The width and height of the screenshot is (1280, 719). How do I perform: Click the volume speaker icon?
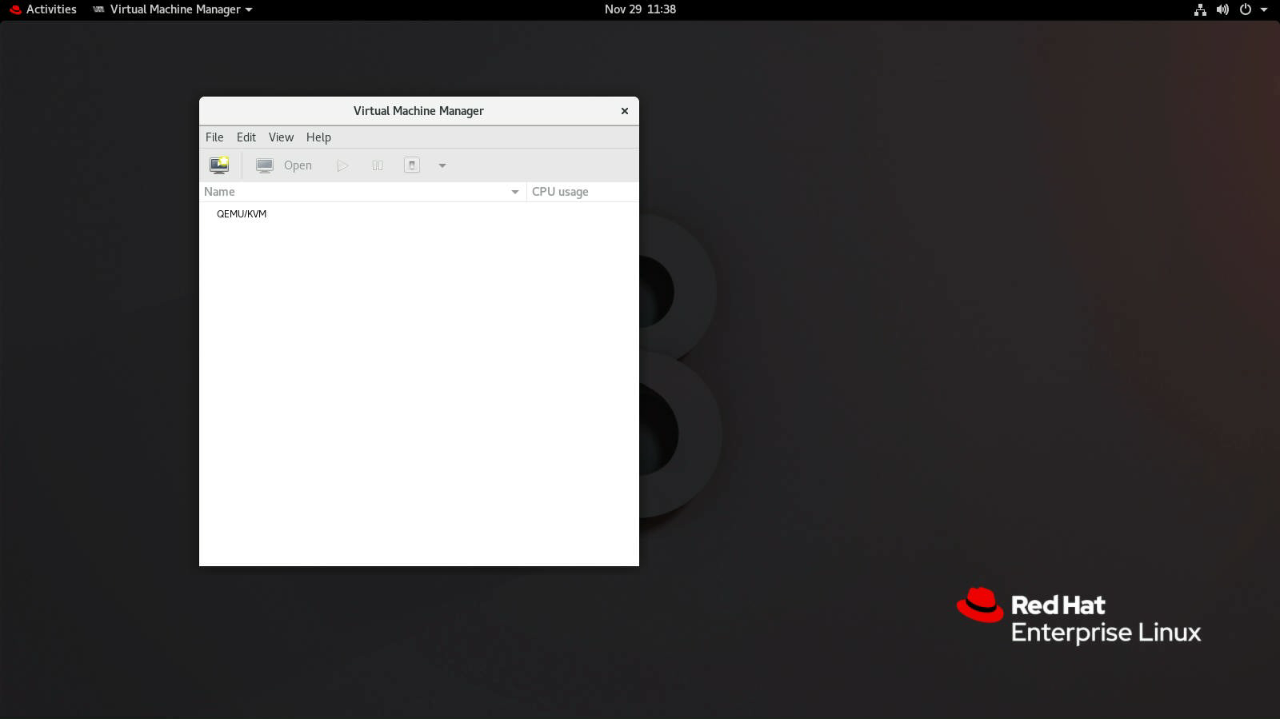1222,9
